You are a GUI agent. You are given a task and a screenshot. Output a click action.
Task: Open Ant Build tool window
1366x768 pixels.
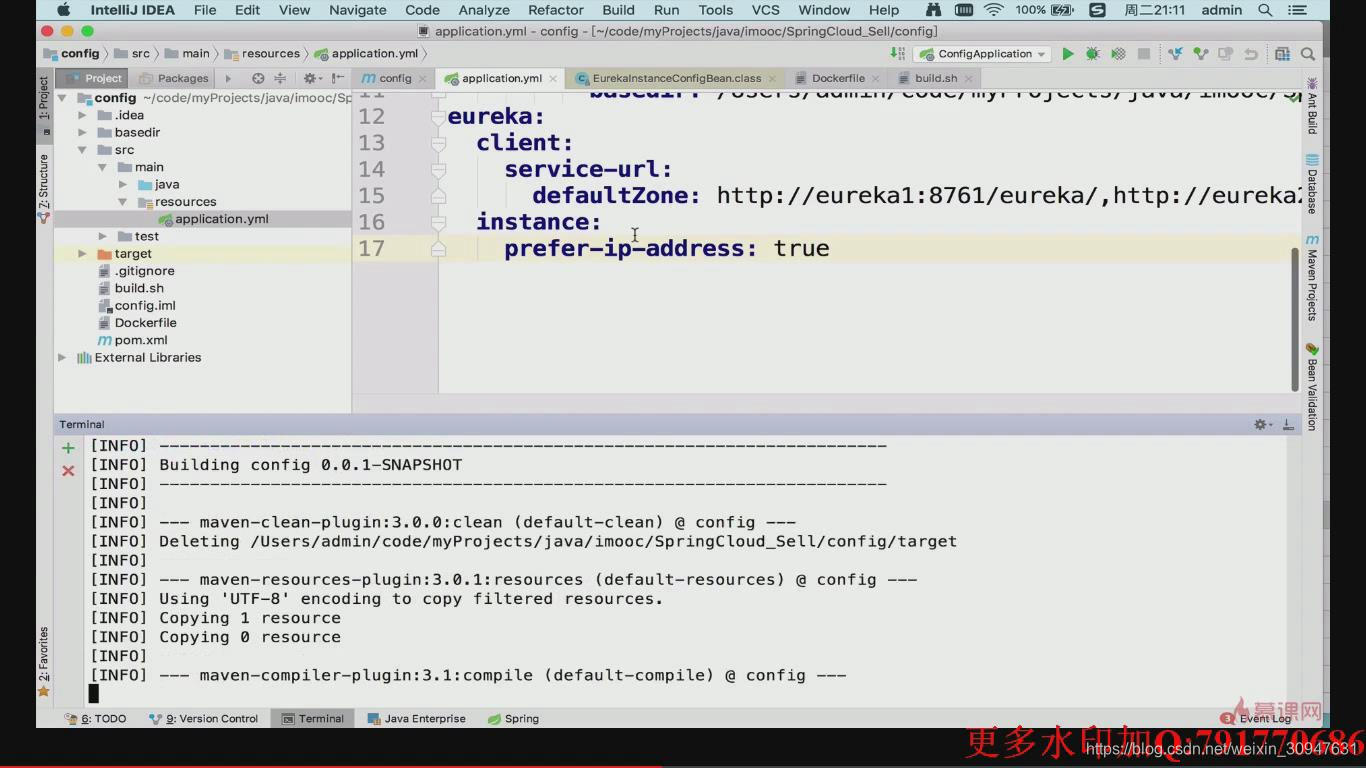click(x=1312, y=105)
